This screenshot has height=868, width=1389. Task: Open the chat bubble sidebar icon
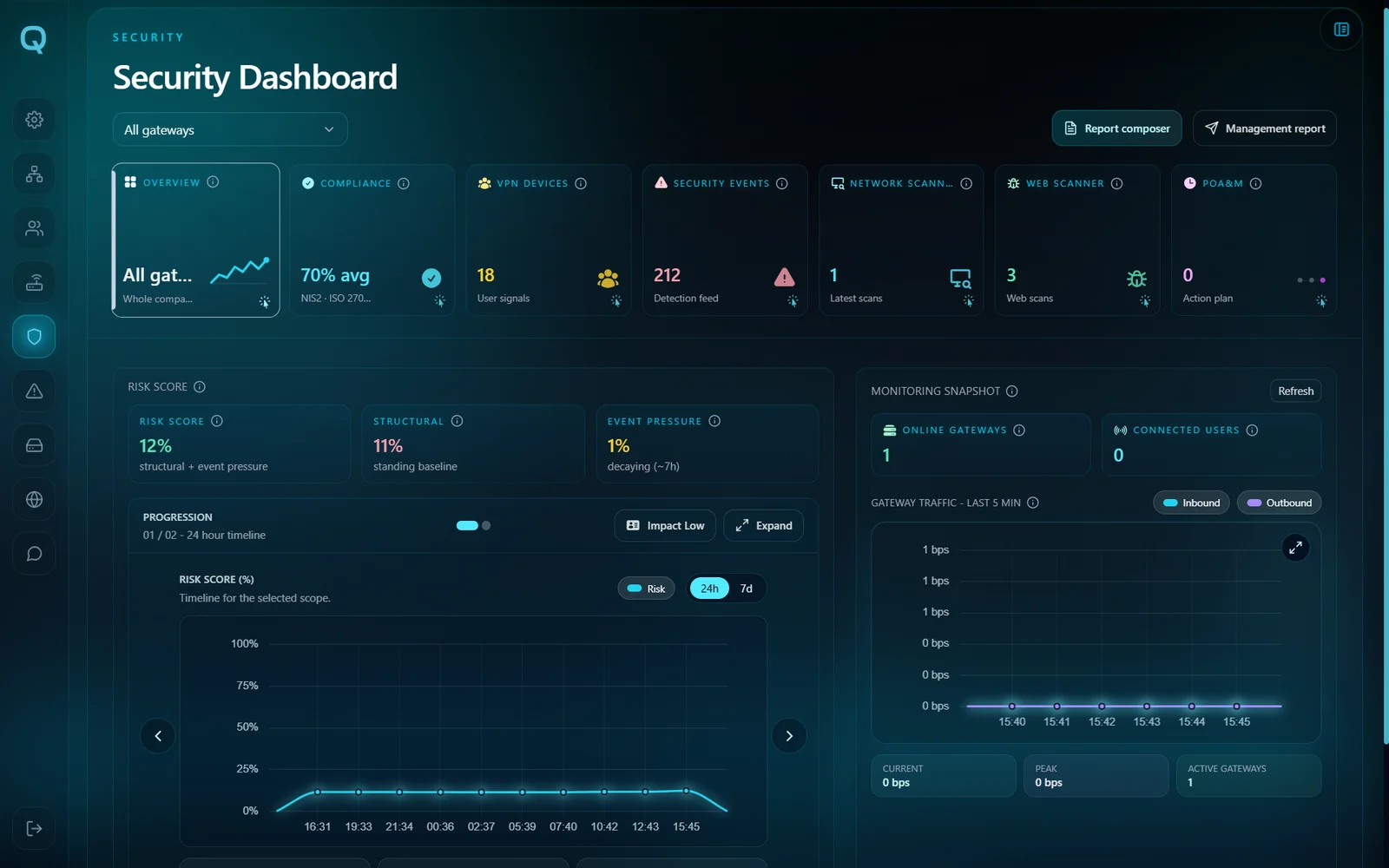click(x=34, y=554)
